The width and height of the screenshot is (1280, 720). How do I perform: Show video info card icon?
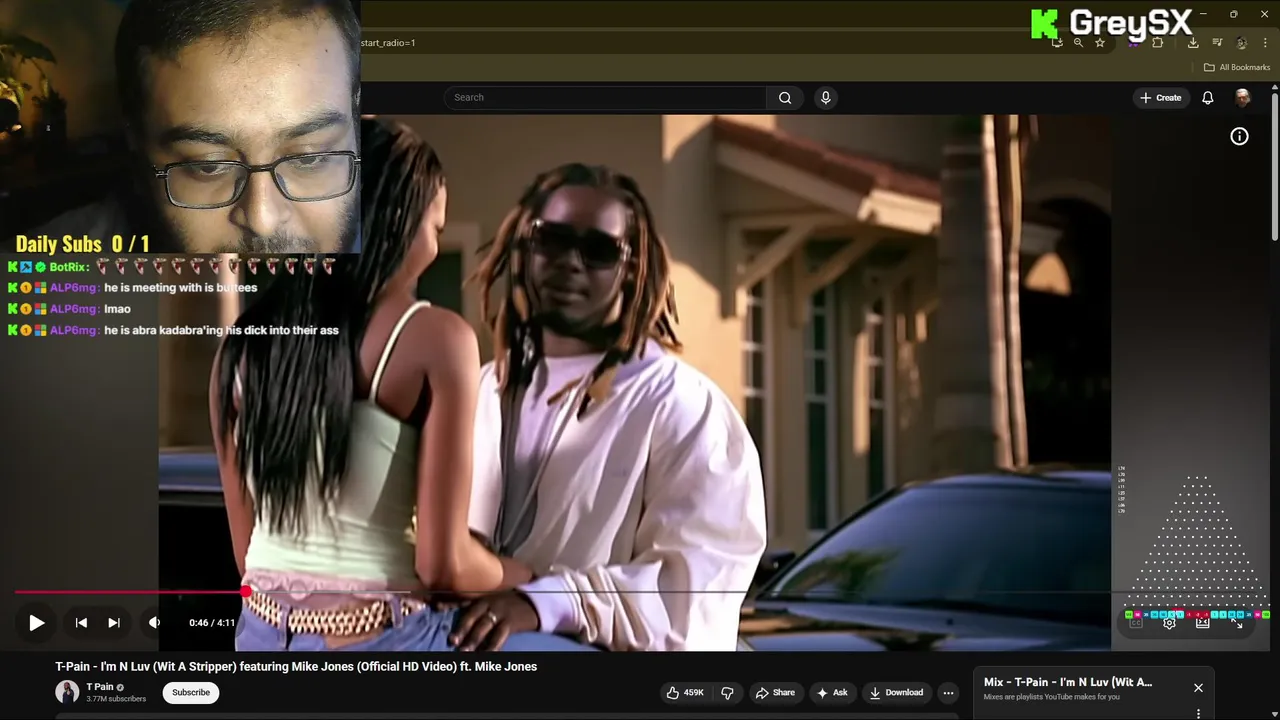1239,136
